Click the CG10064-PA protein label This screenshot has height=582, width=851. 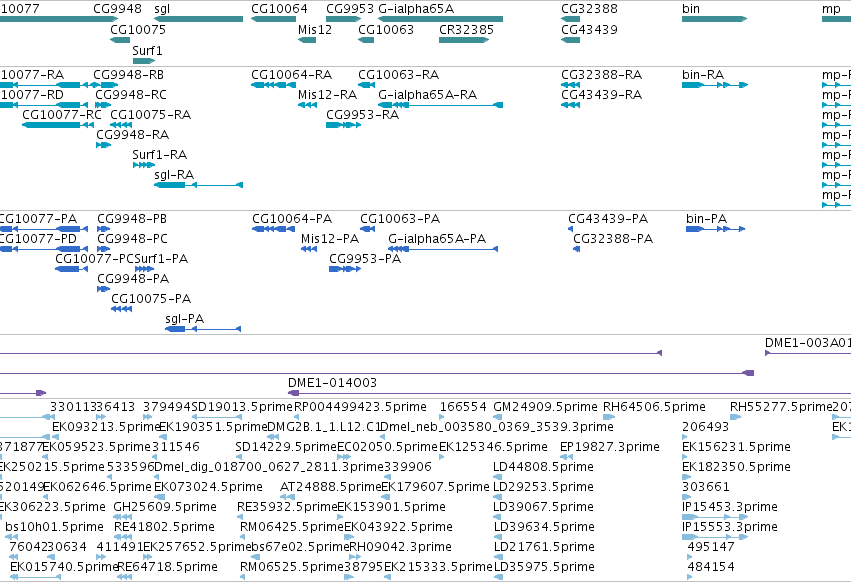292,219
